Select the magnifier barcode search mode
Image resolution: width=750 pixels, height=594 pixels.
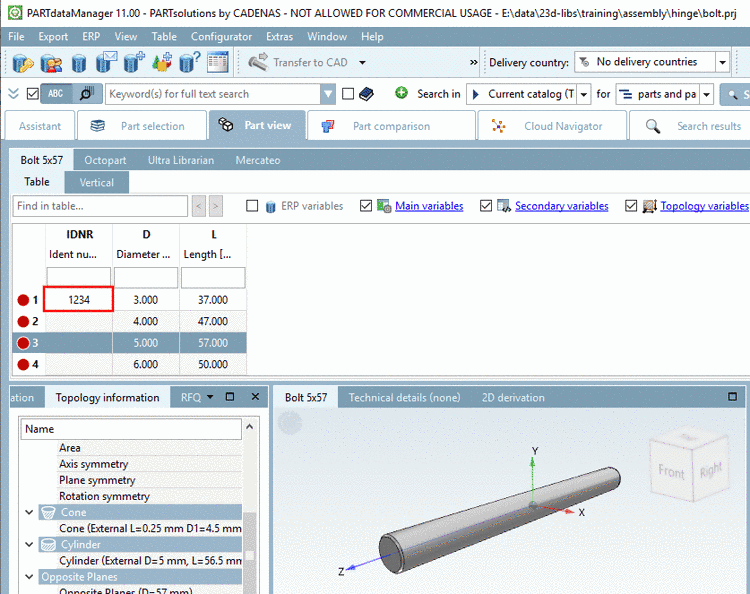click(87, 94)
